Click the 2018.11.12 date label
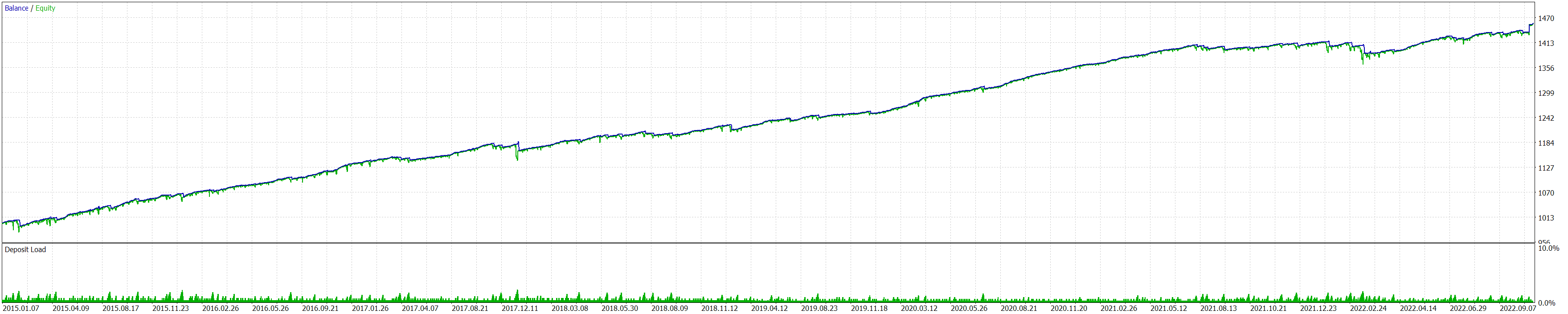The height and width of the screenshot is (314, 1568). (720, 309)
